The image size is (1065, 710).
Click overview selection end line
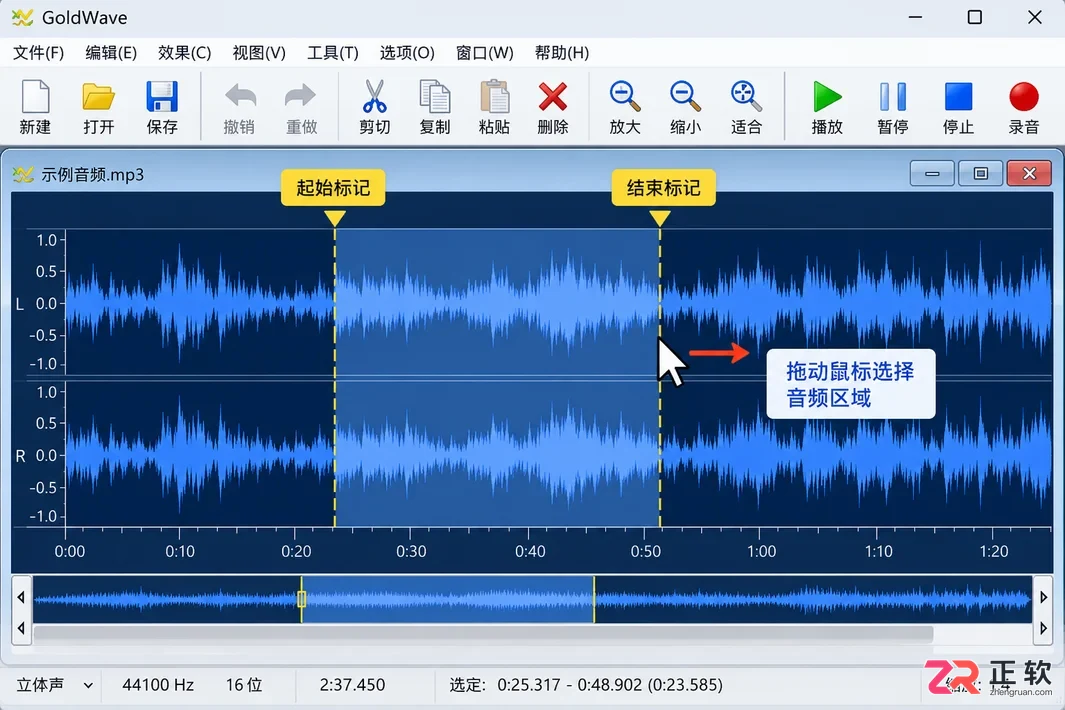594,599
